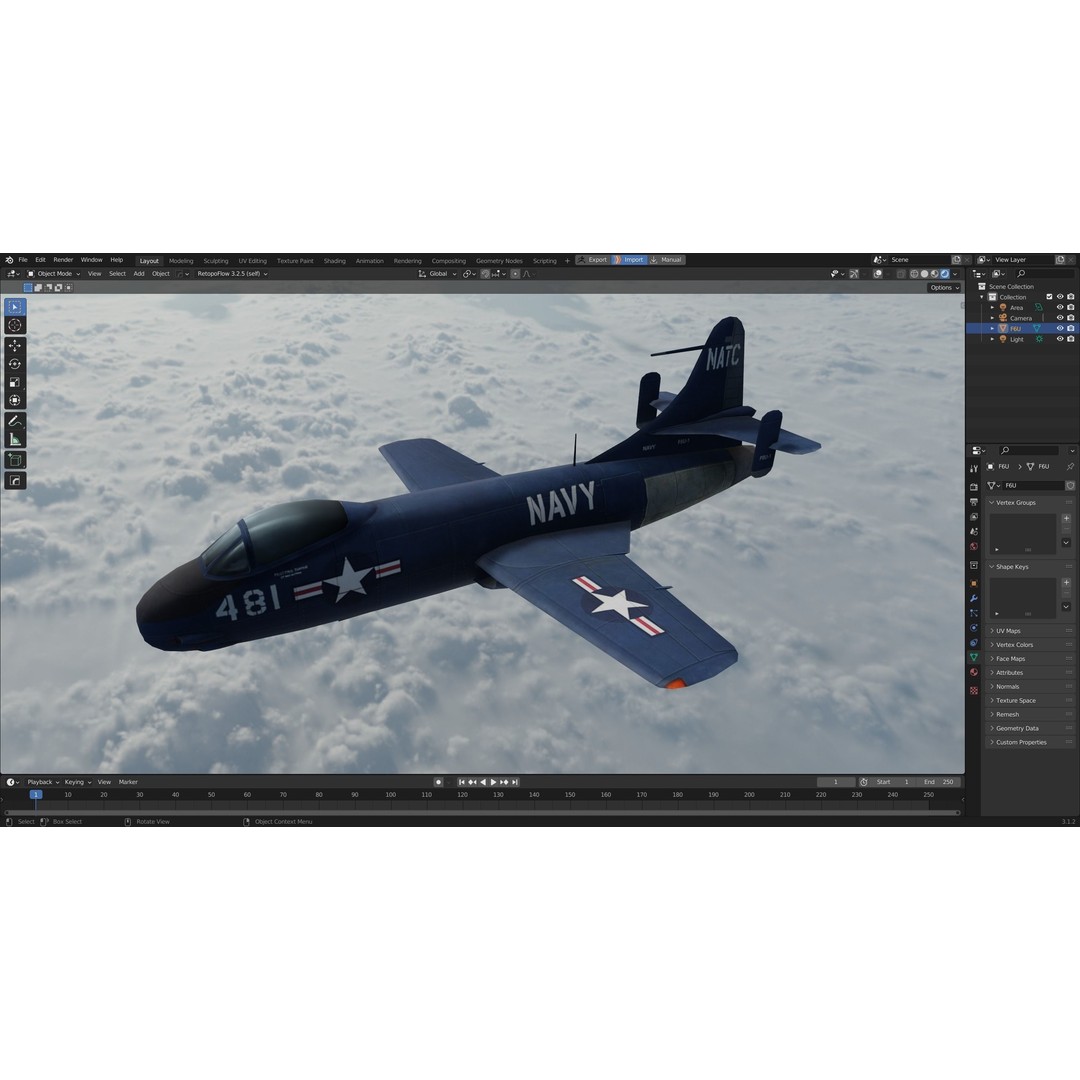
Task: Open the Render properties tab
Action: pyautogui.click(x=974, y=487)
